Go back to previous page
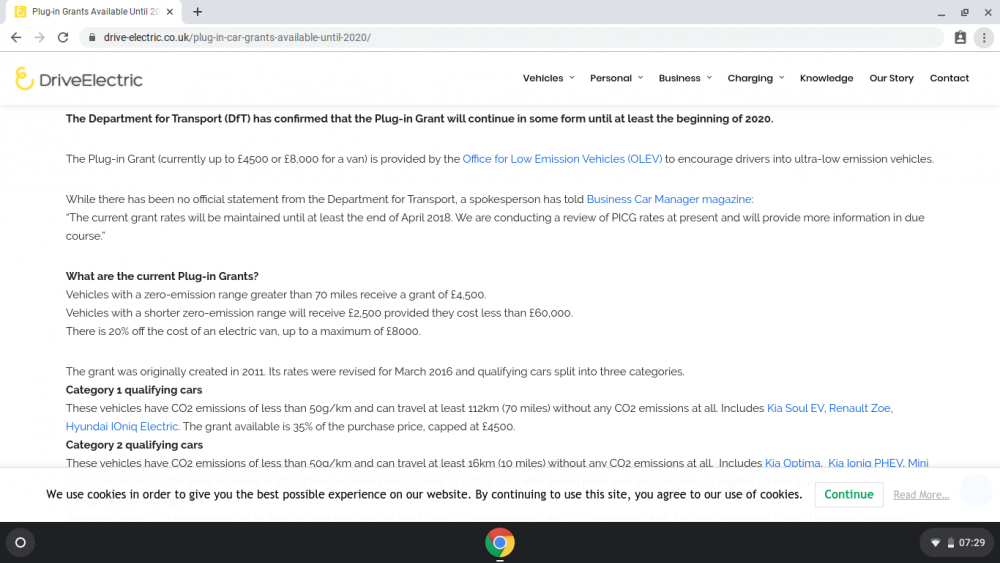This screenshot has width=1000, height=563. click(16, 38)
